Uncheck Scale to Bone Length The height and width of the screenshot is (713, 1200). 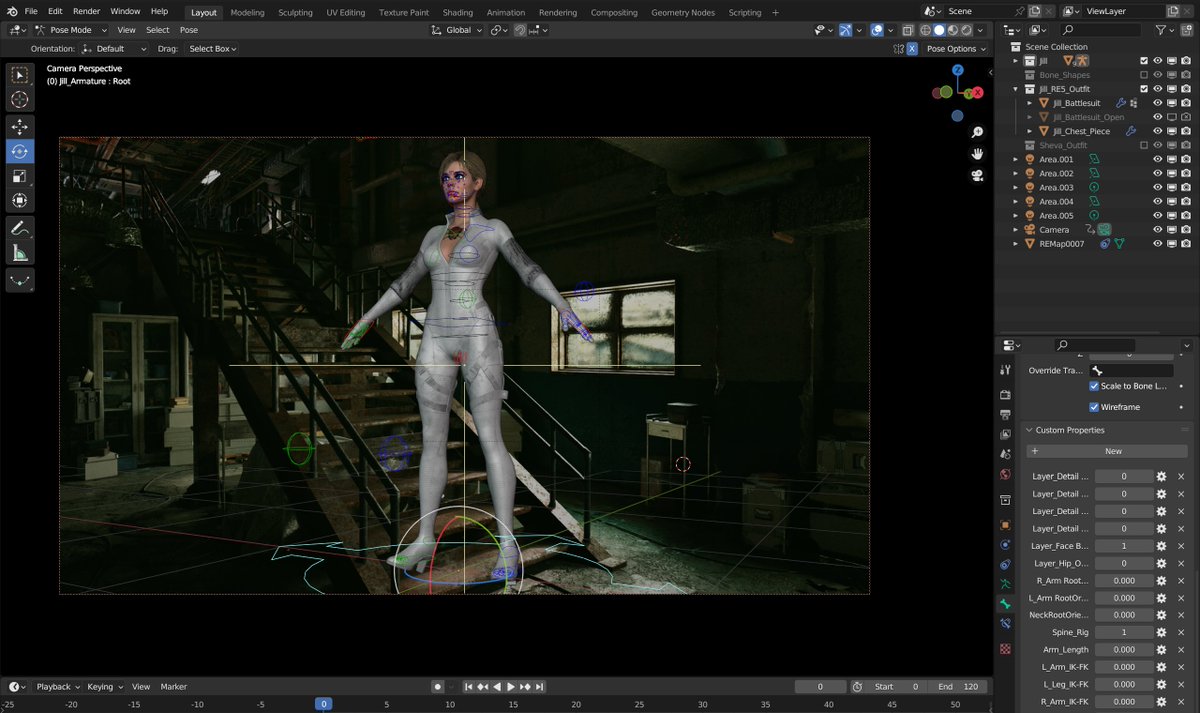tap(1094, 386)
